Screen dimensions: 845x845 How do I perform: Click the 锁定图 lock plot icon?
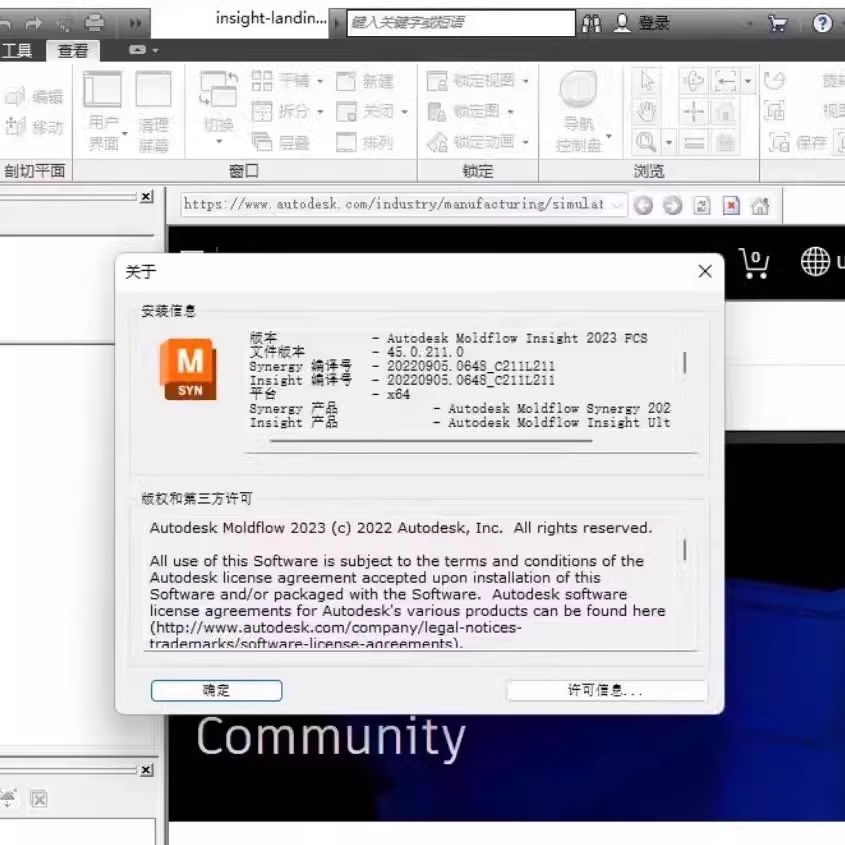coord(437,112)
